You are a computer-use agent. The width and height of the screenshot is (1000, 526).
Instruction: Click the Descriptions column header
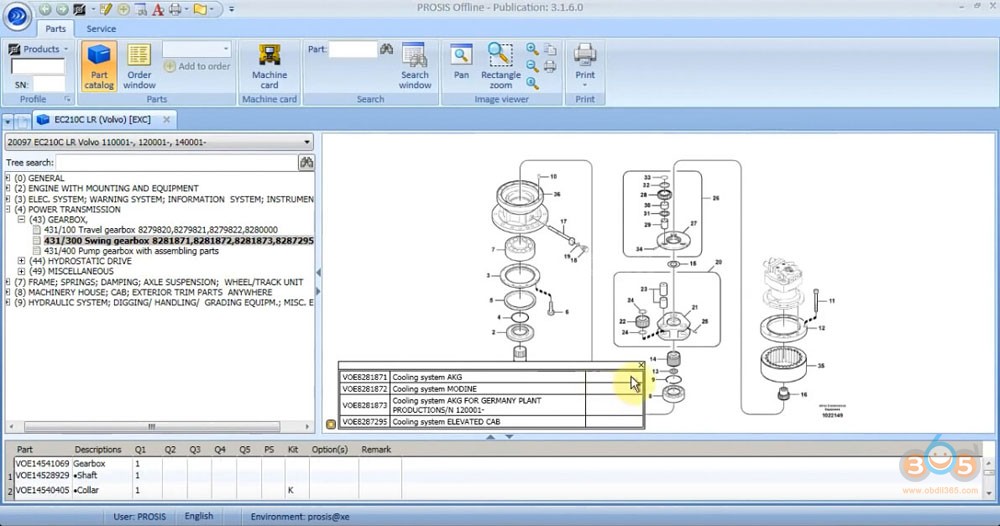98,449
